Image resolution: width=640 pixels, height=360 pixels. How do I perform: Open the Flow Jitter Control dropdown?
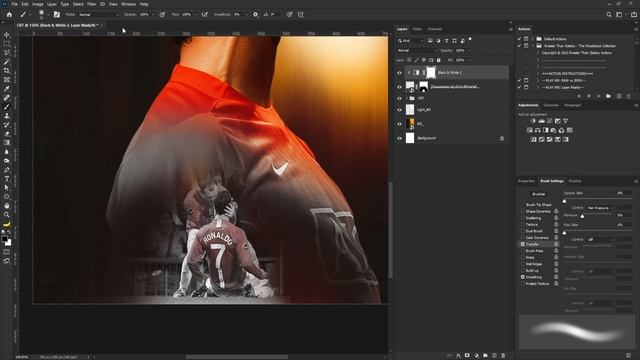coord(600,240)
